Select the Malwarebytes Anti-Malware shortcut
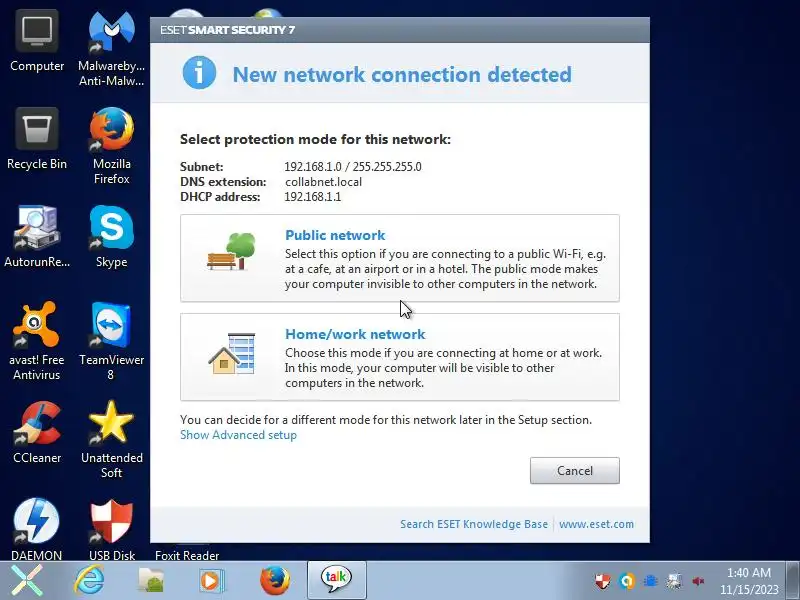 point(111,48)
